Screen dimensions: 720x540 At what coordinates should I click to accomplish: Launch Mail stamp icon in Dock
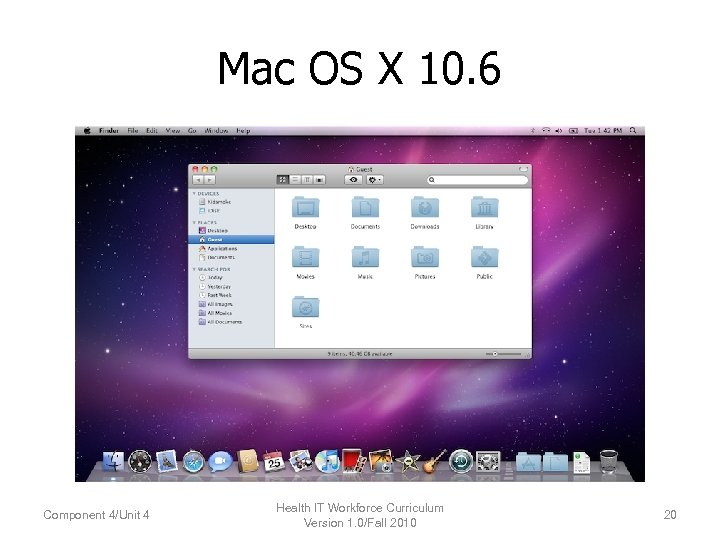click(x=166, y=461)
